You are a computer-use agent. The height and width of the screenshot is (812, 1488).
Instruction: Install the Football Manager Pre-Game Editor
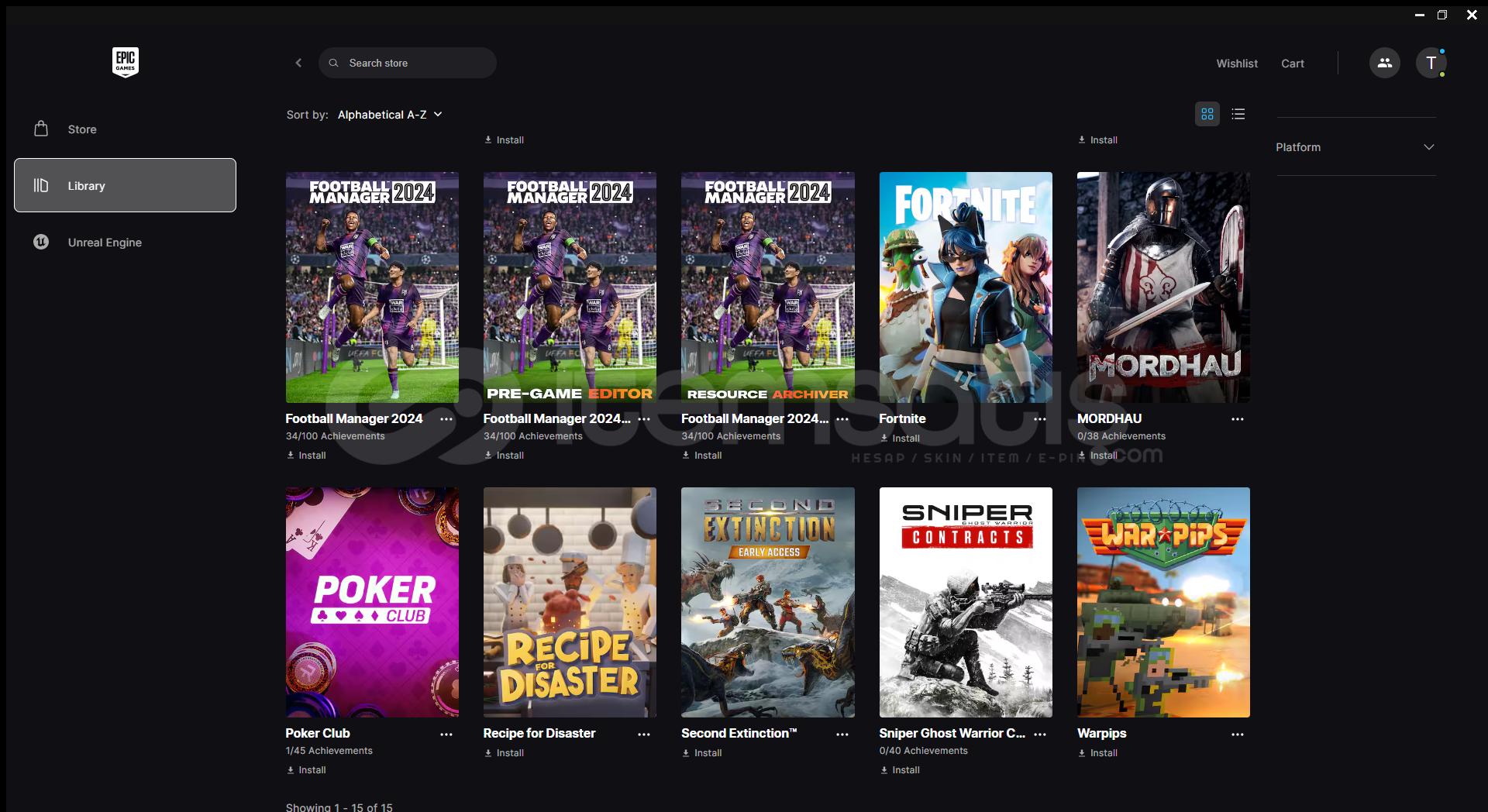[x=505, y=456]
